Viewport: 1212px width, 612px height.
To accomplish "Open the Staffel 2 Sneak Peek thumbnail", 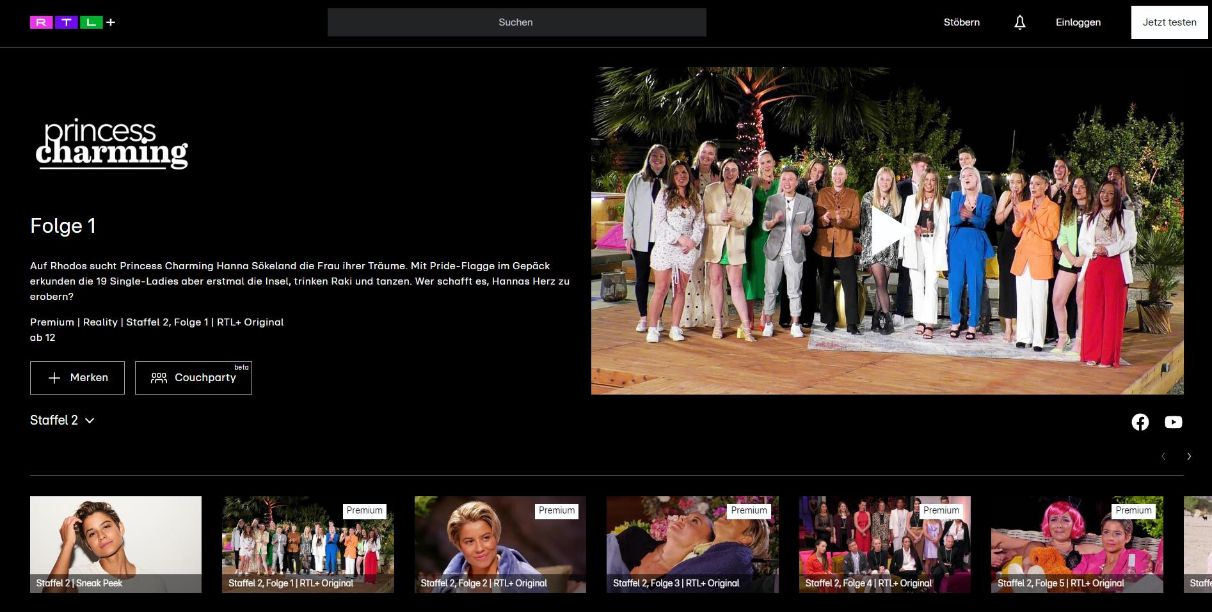I will pyautogui.click(x=116, y=544).
